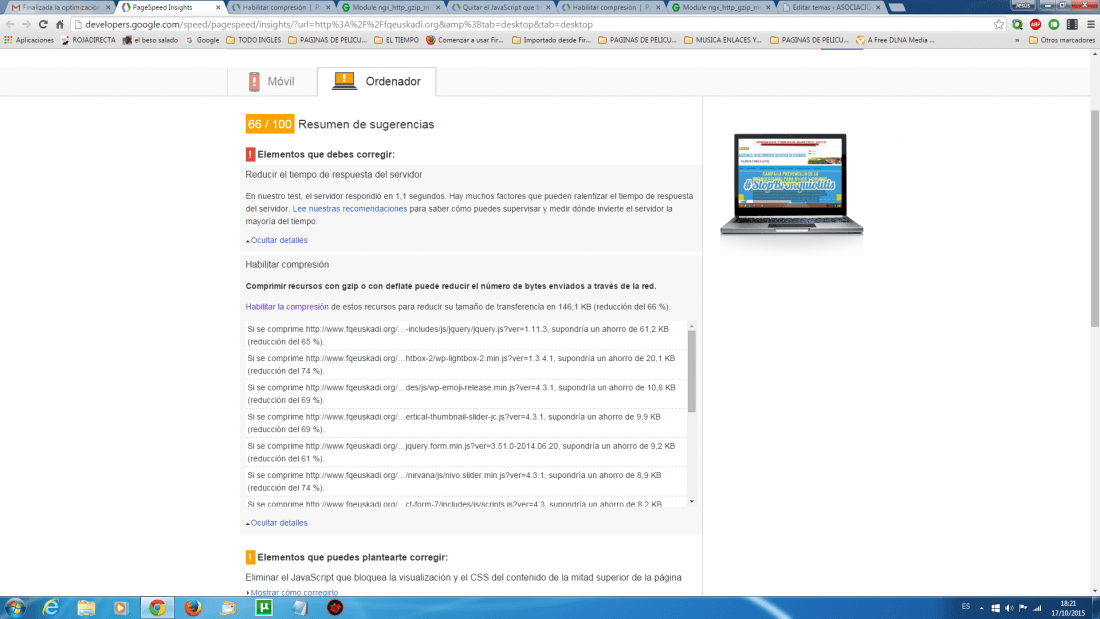Open a new browser tab
Image resolution: width=1100 pixels, height=619 pixels.
coord(897,7)
